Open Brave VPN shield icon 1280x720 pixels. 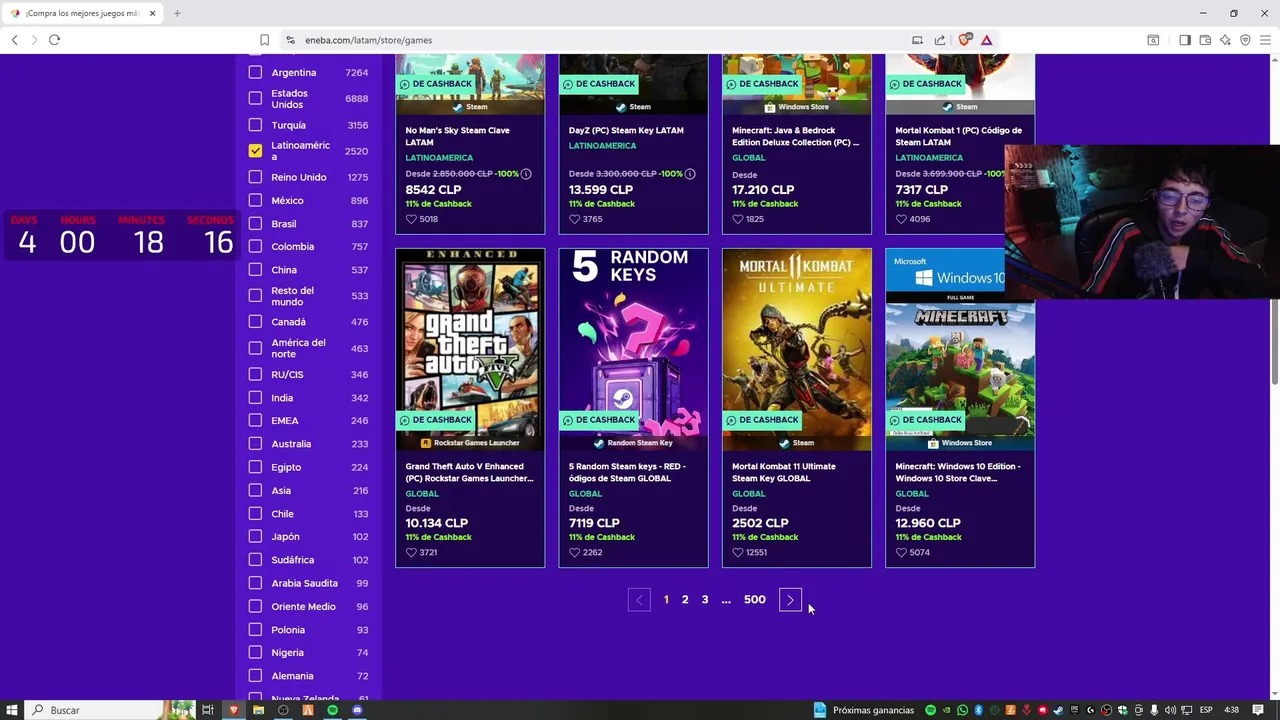coord(1245,40)
